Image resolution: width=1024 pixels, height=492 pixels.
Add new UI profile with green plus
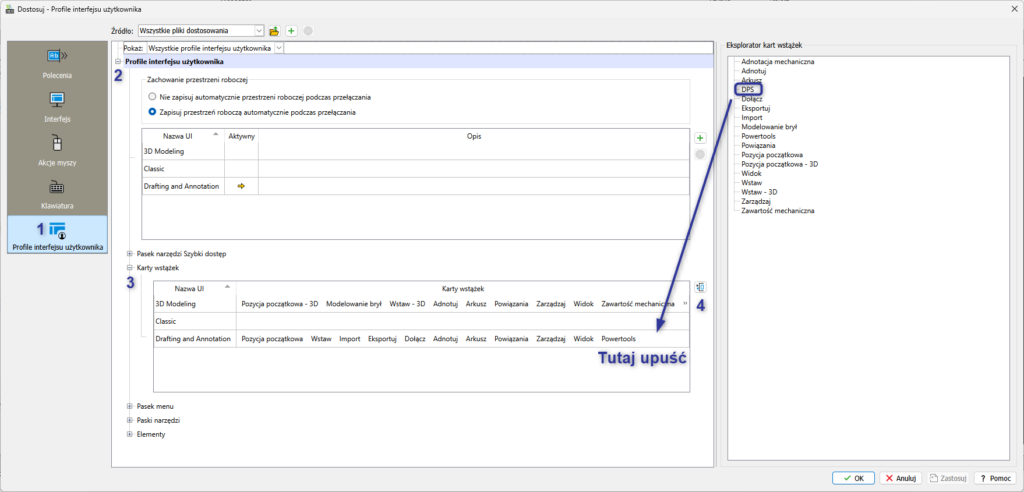click(x=700, y=137)
